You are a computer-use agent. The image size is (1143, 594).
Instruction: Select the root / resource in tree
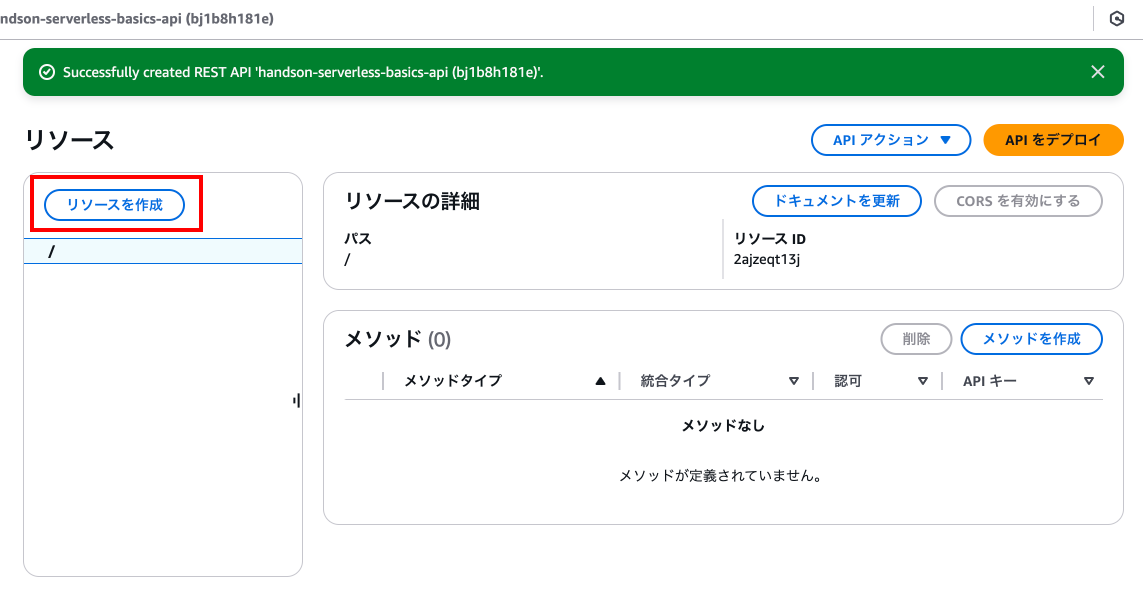coord(163,251)
